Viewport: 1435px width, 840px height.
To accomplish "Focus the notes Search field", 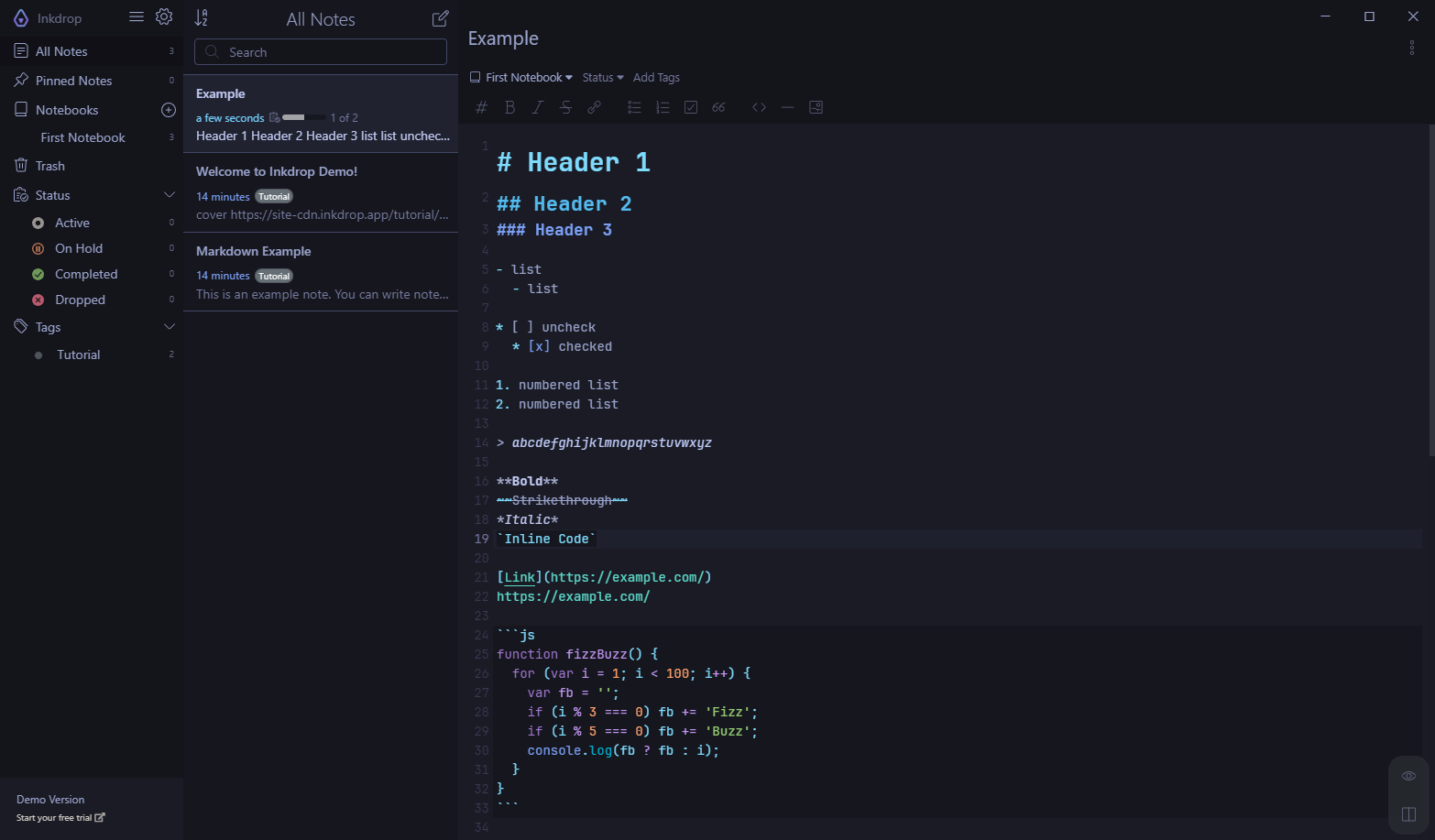I will point(321,52).
